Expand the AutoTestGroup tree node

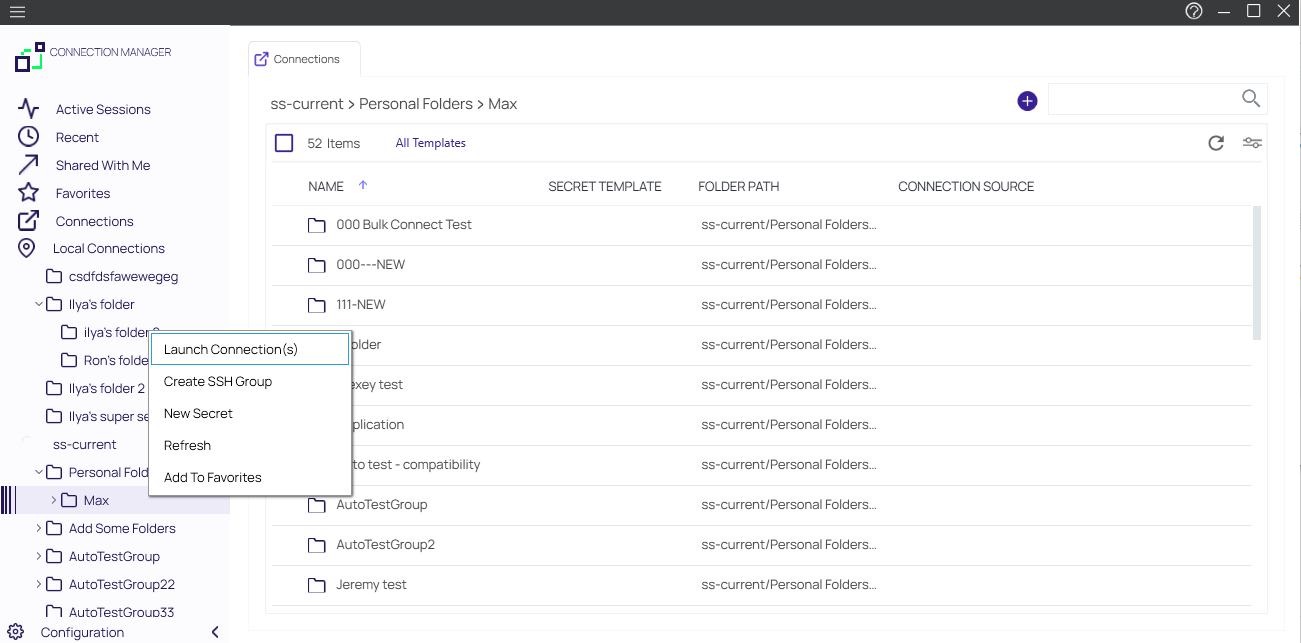click(39, 556)
